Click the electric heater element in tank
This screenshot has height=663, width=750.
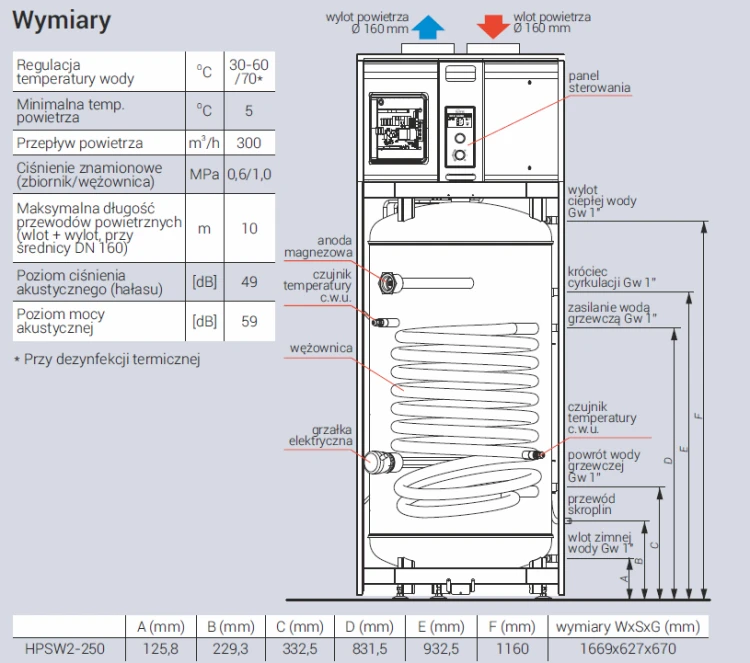384,462
